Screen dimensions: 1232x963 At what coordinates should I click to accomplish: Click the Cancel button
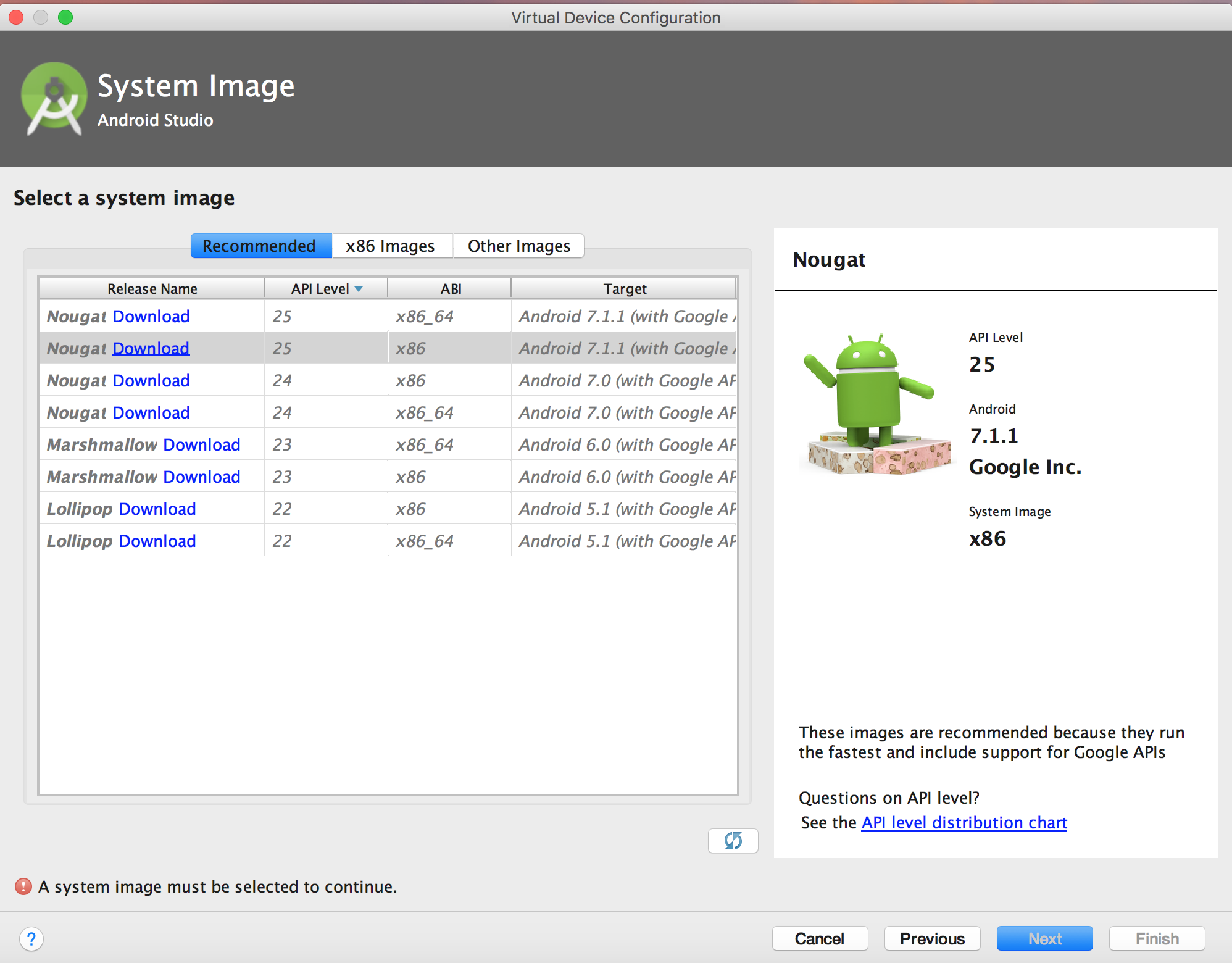820,938
